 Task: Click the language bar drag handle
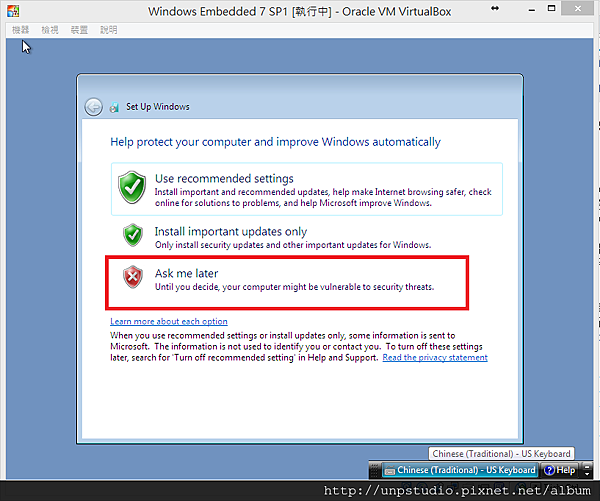click(375, 470)
